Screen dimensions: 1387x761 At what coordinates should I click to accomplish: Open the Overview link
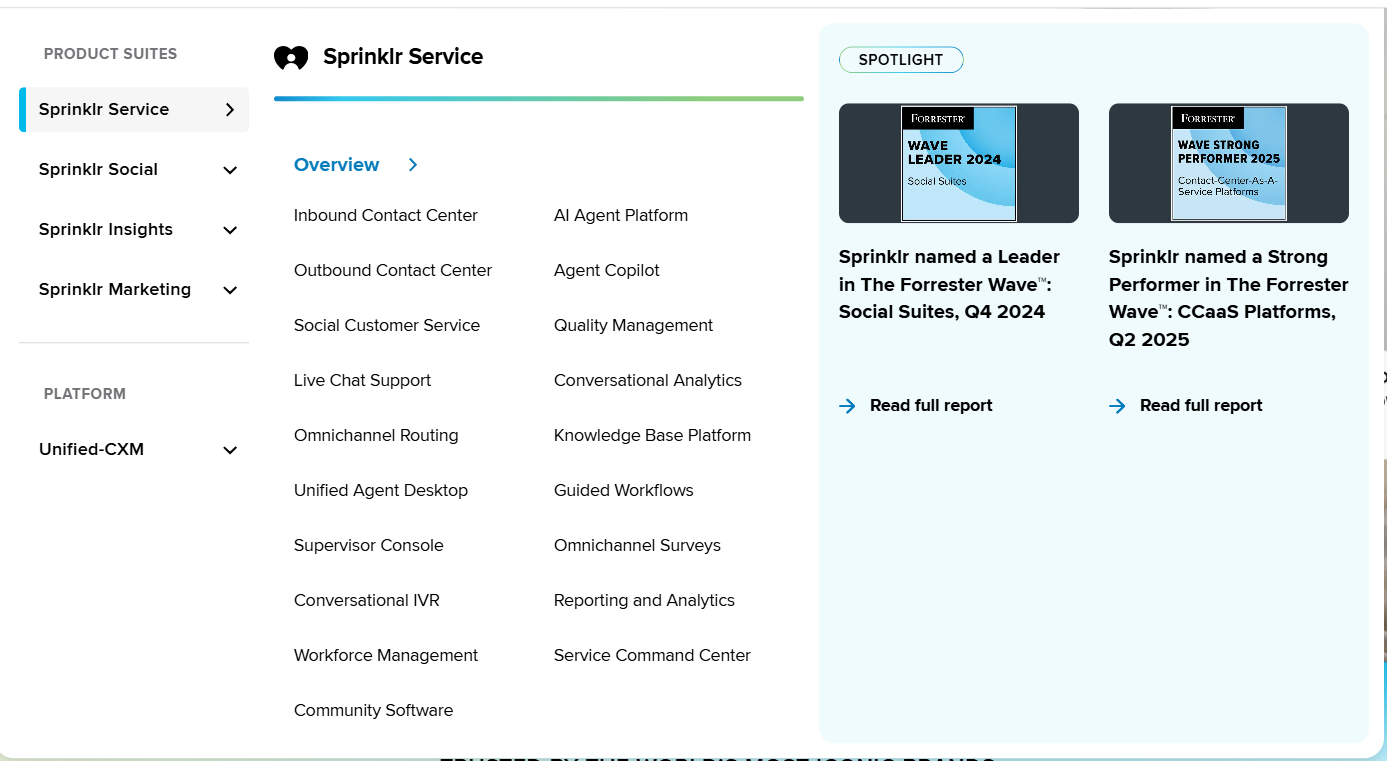coord(336,165)
